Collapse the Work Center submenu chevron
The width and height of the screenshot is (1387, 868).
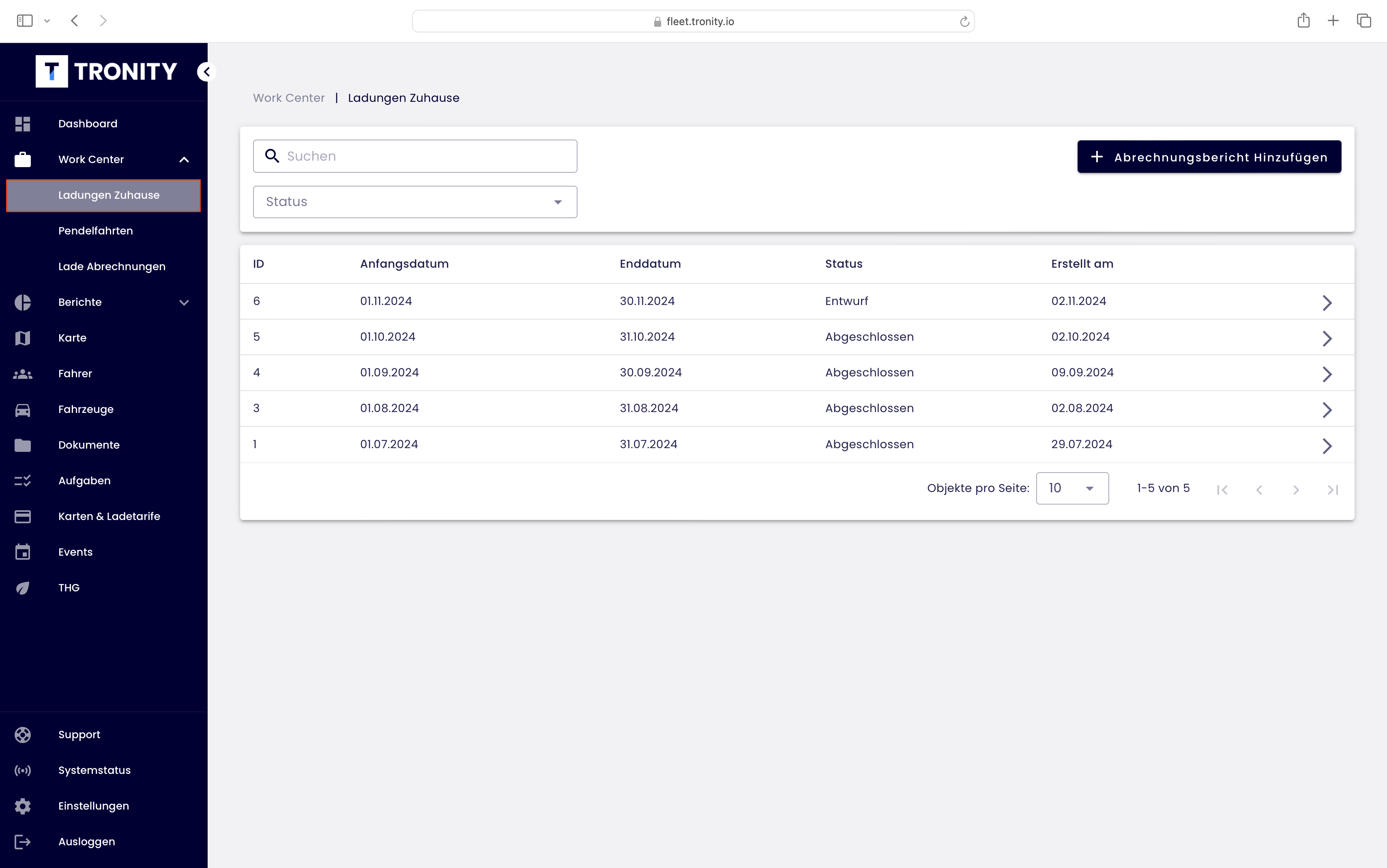[x=184, y=159]
